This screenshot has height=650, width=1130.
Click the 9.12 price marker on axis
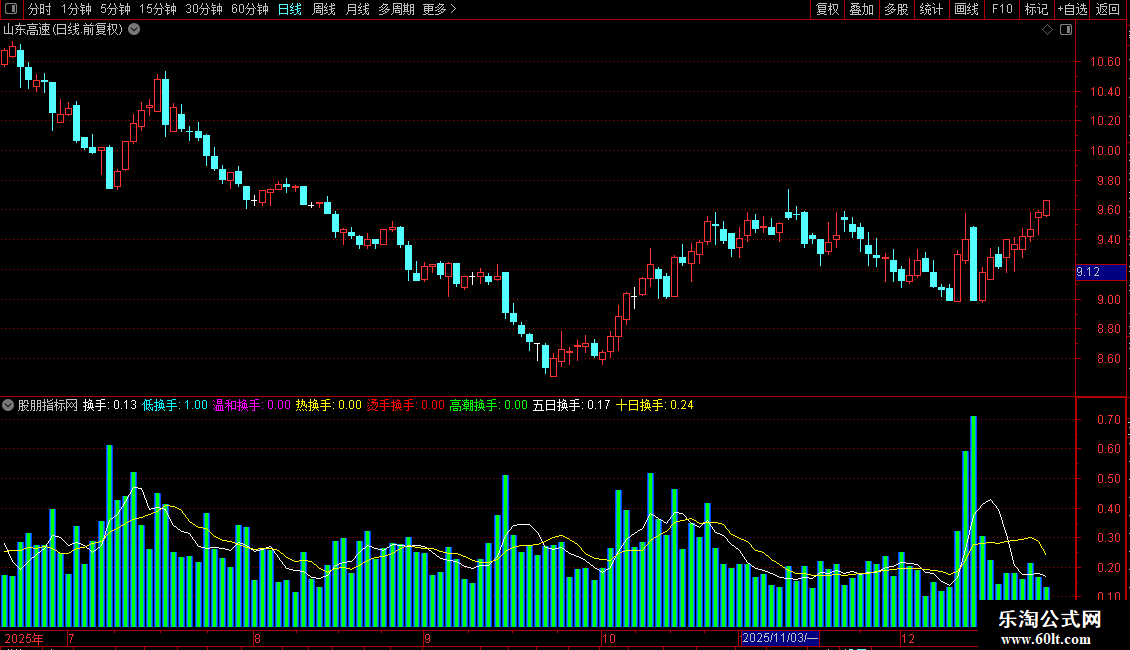tap(1100, 272)
